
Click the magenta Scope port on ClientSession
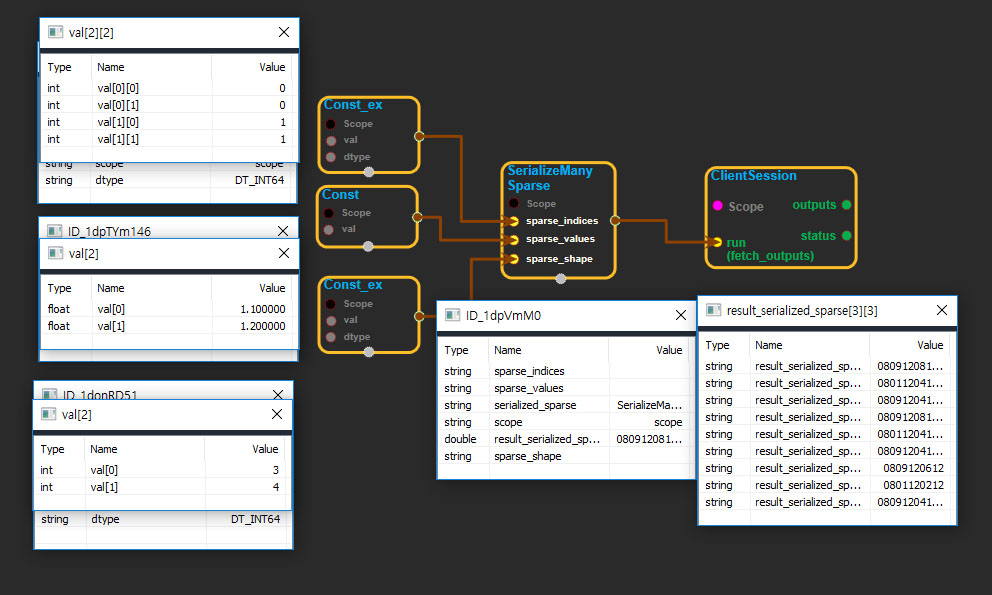717,206
